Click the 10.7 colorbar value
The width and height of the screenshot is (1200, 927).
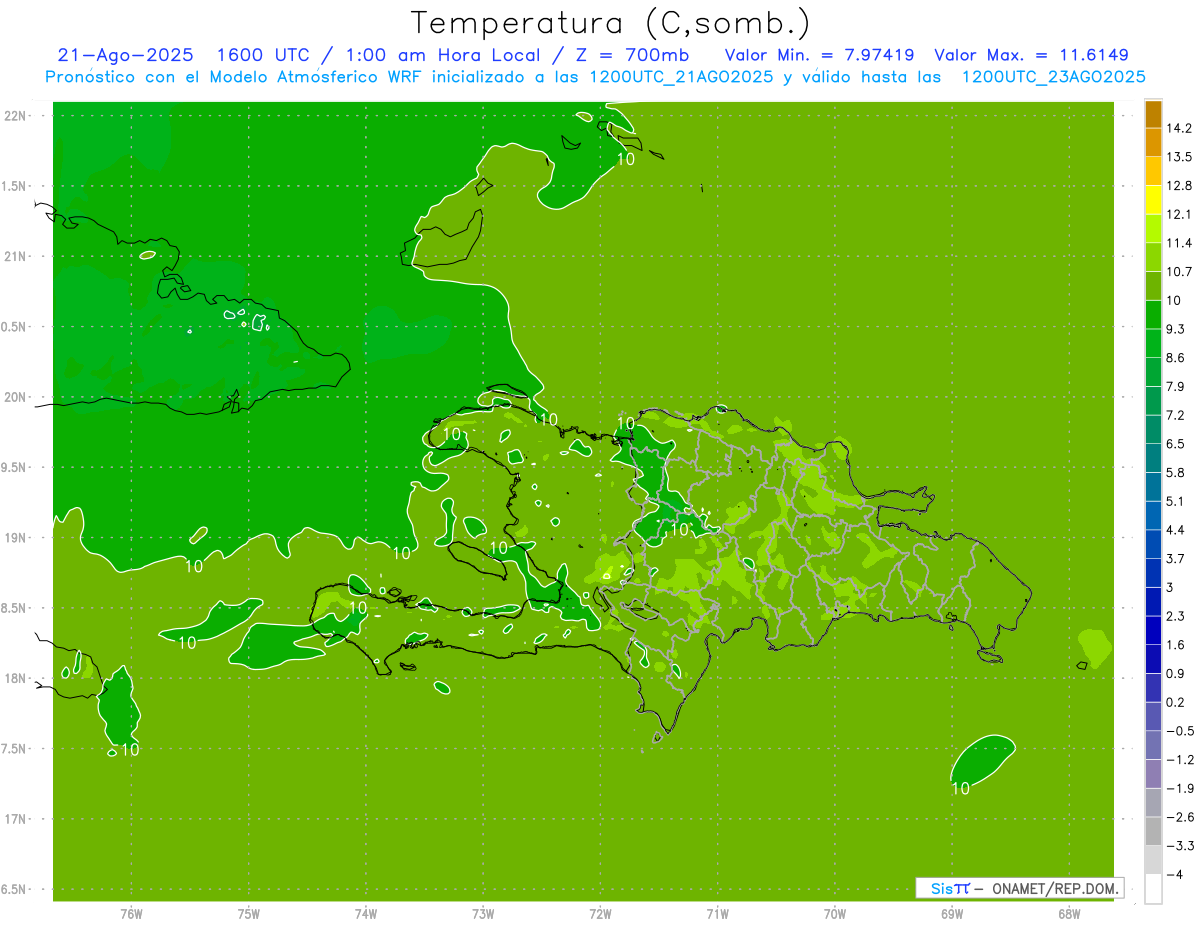point(1179,272)
